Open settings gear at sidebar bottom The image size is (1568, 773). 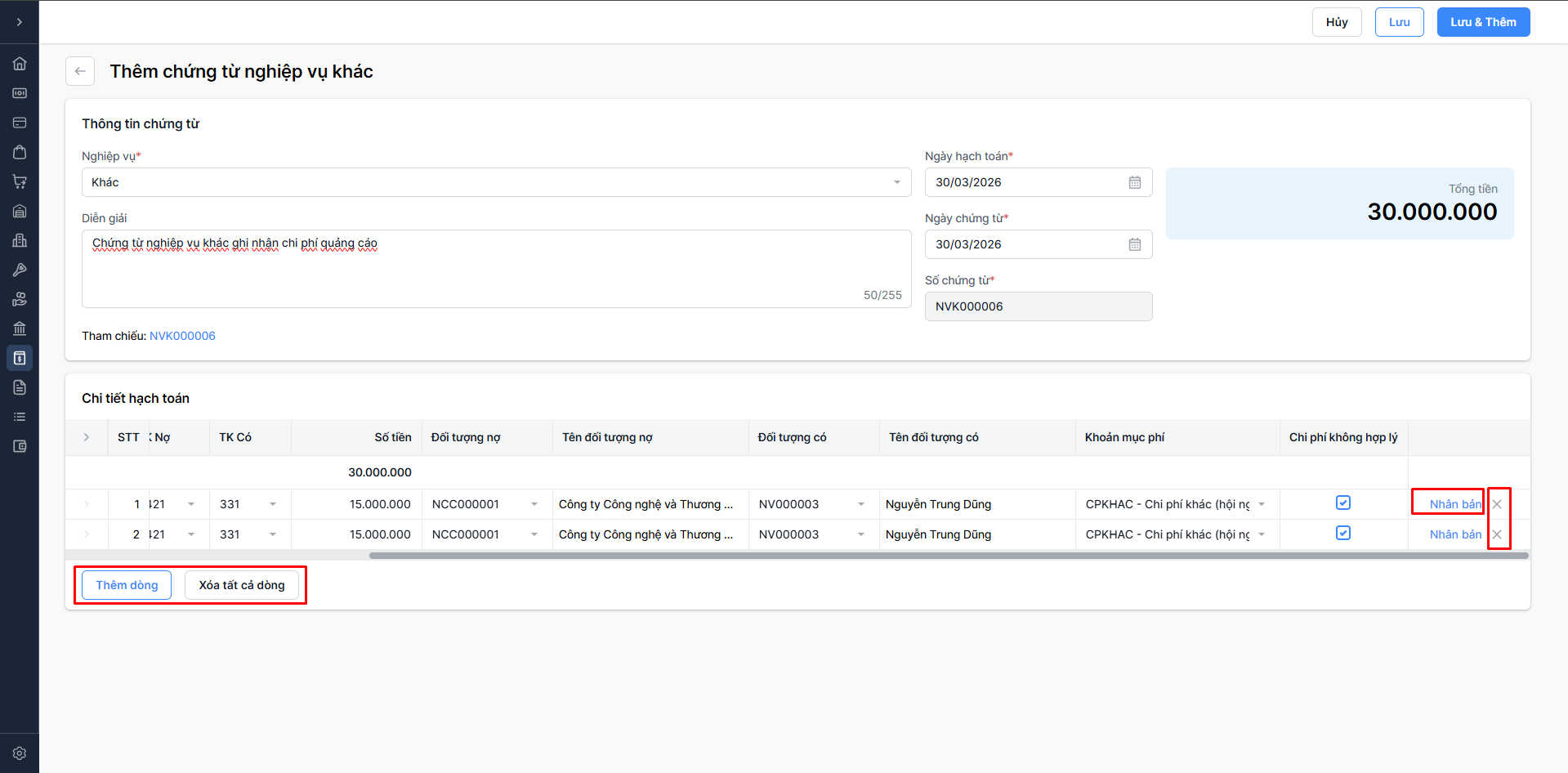point(20,753)
